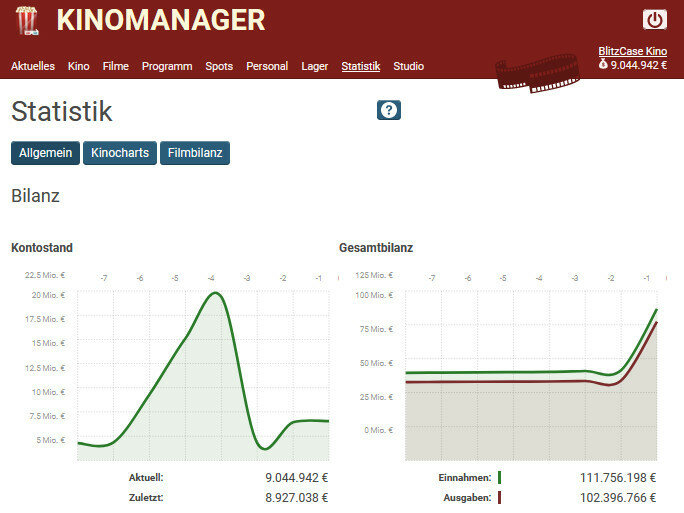Click the popcorn logo icon
The height and width of the screenshot is (513, 684).
27,21
